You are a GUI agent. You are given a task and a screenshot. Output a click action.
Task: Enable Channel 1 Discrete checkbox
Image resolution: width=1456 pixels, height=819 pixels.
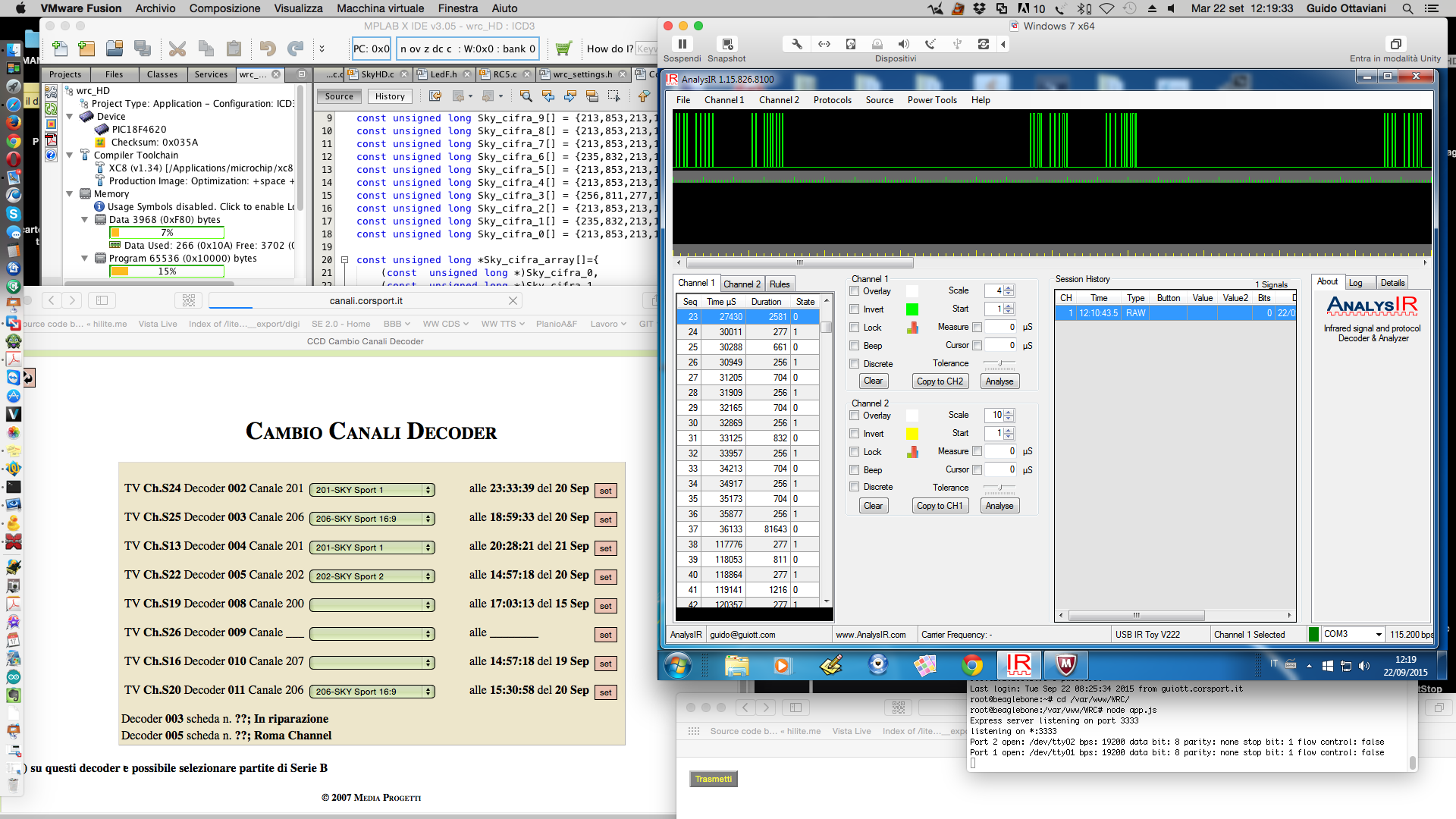pyautogui.click(x=855, y=364)
